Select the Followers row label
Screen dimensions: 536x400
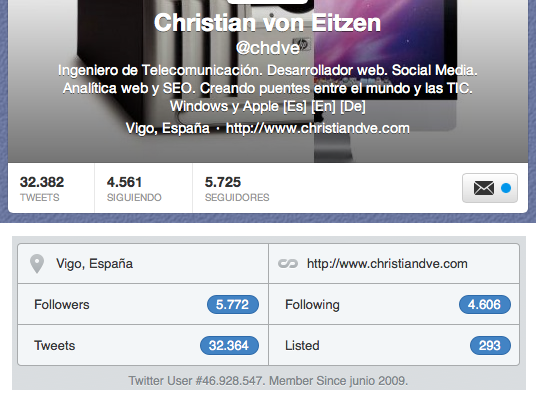62,304
